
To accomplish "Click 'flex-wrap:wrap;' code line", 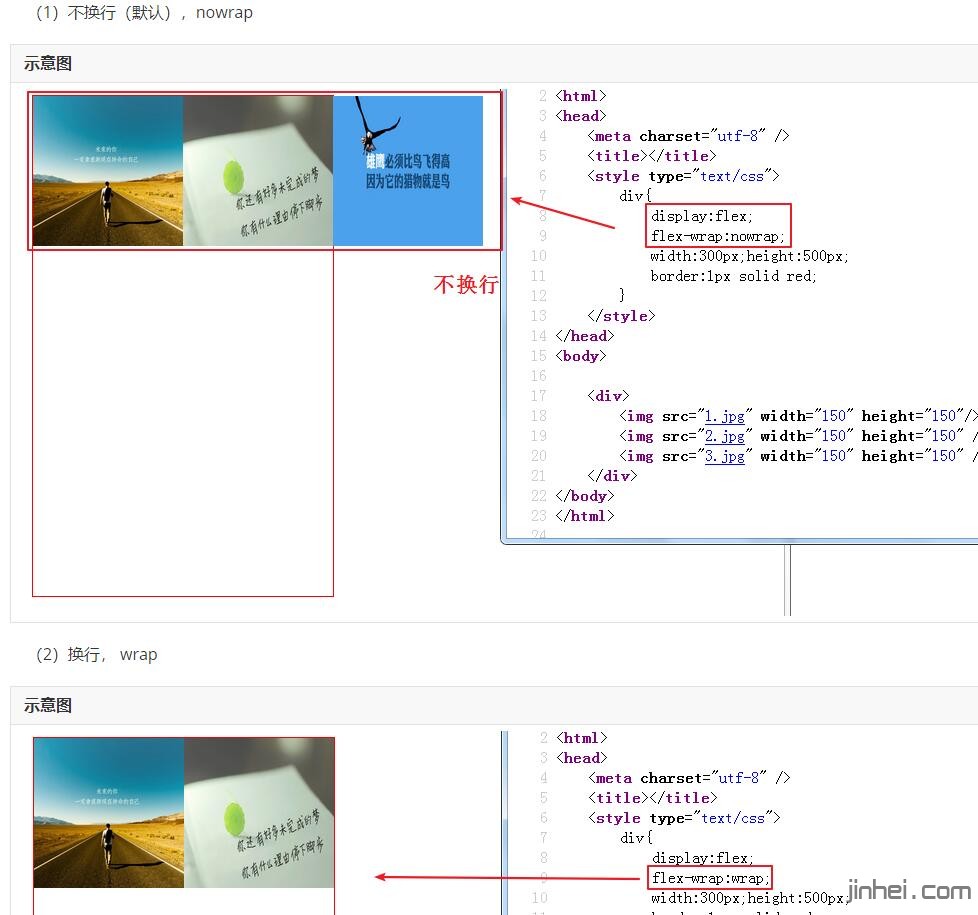I will [x=710, y=878].
